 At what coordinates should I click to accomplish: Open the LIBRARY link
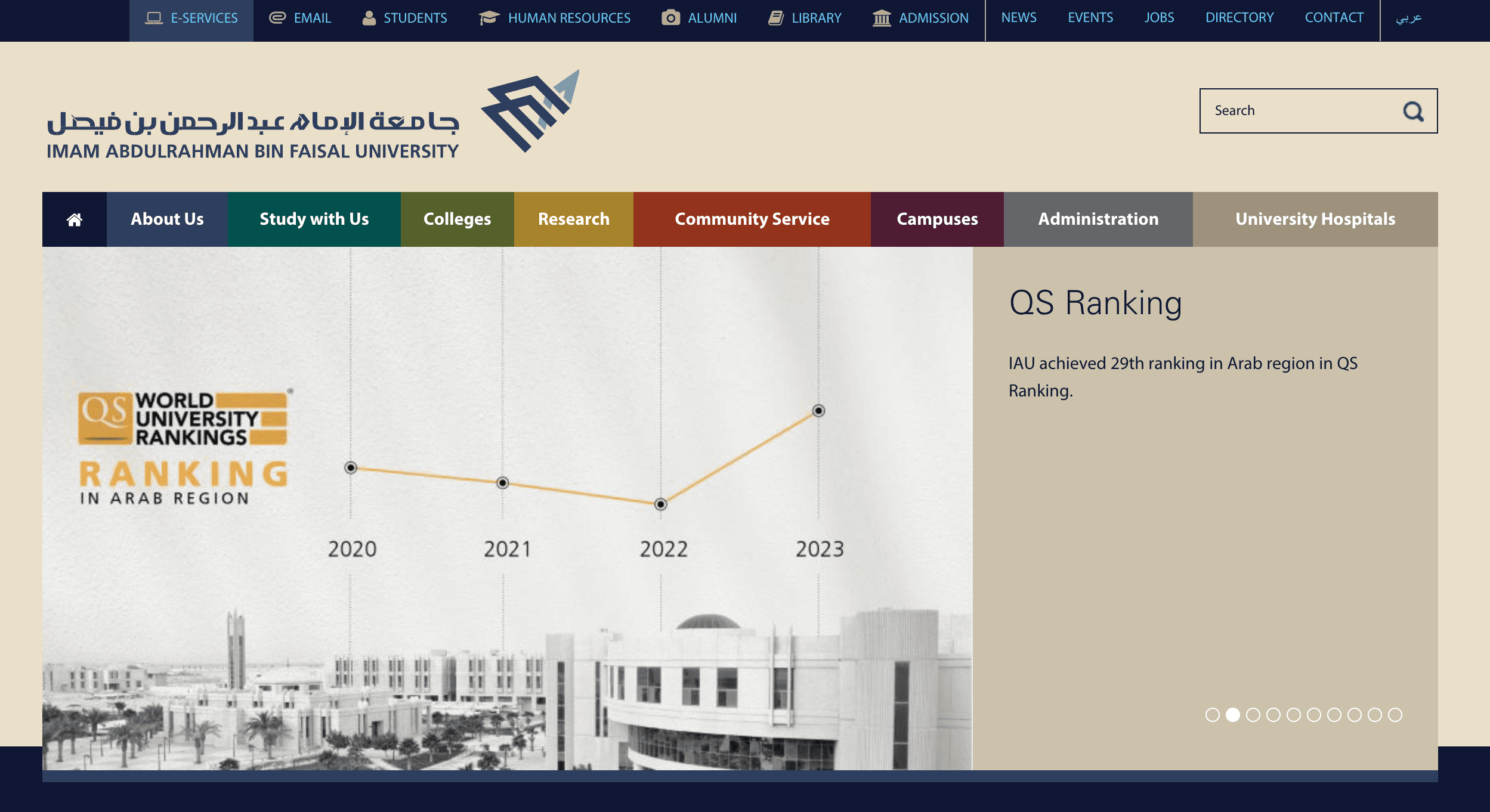coord(805,18)
